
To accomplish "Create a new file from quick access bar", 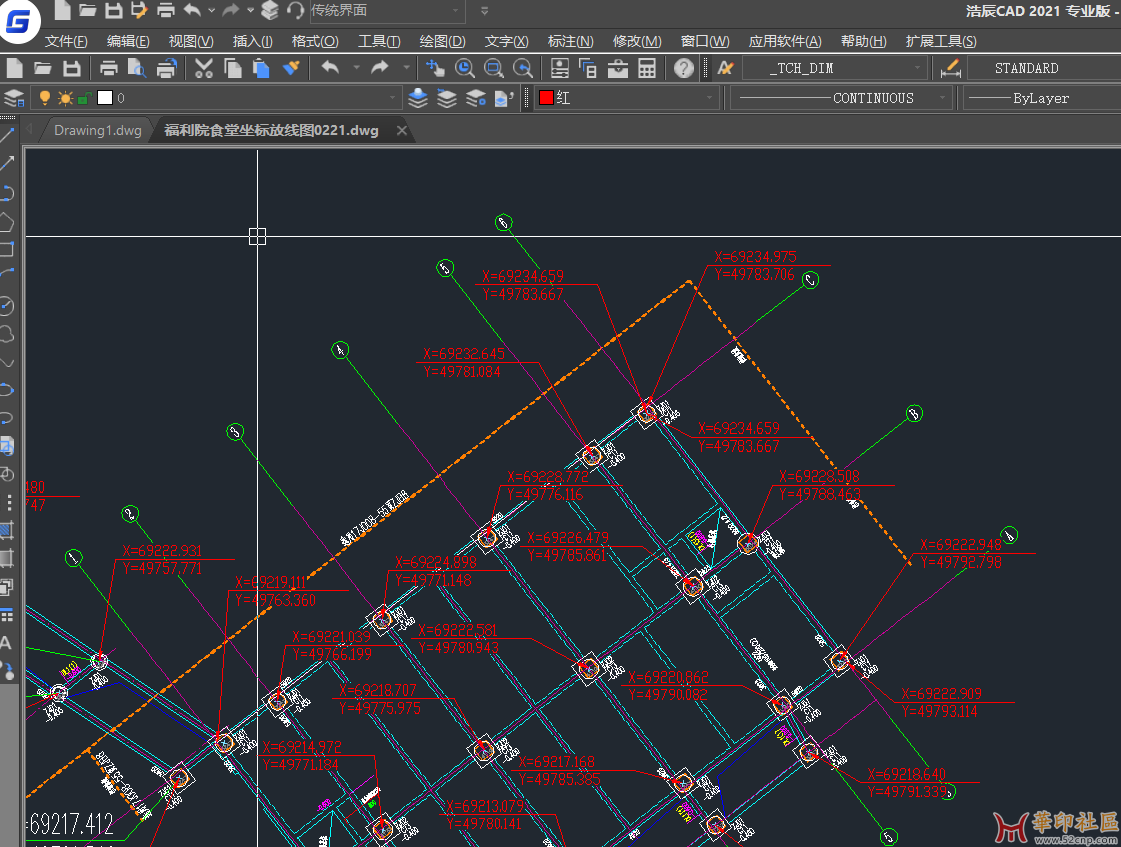I will click(x=62, y=10).
